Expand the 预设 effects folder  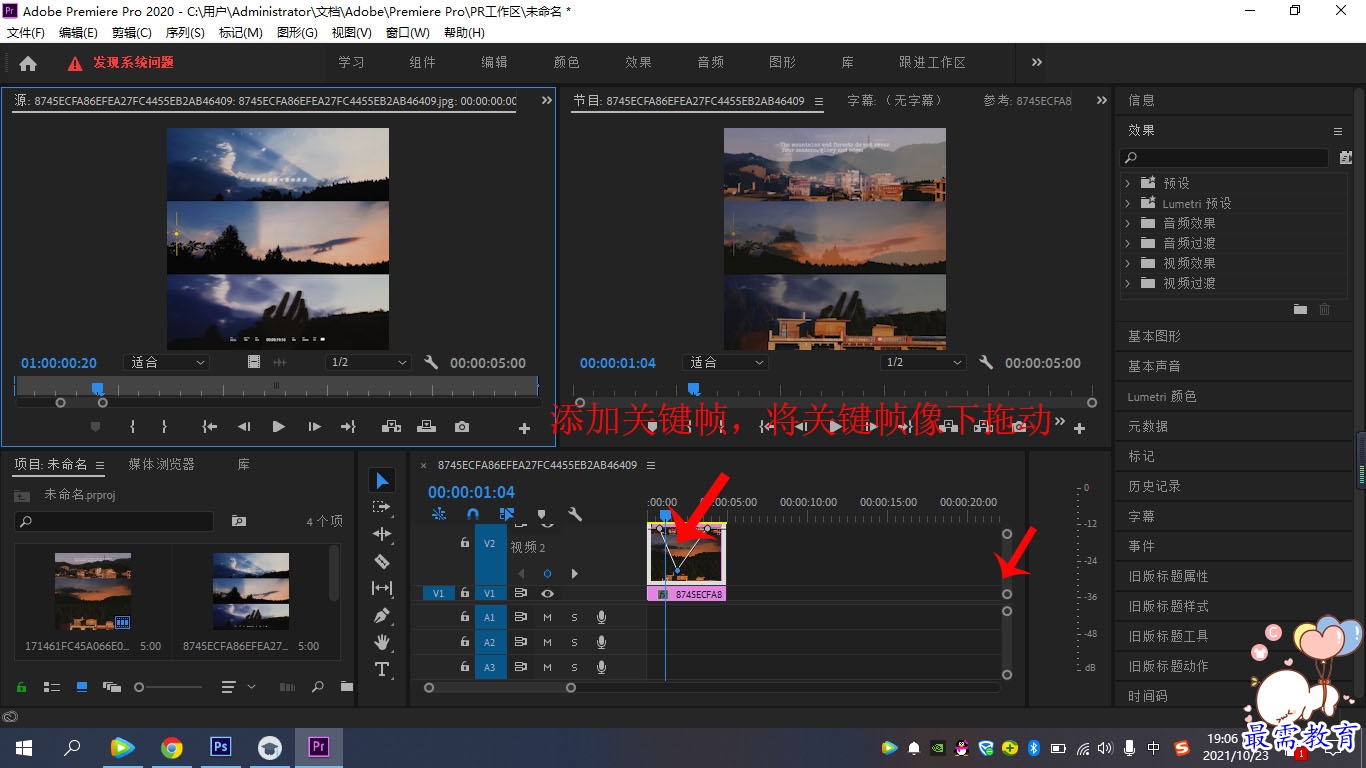1127,183
